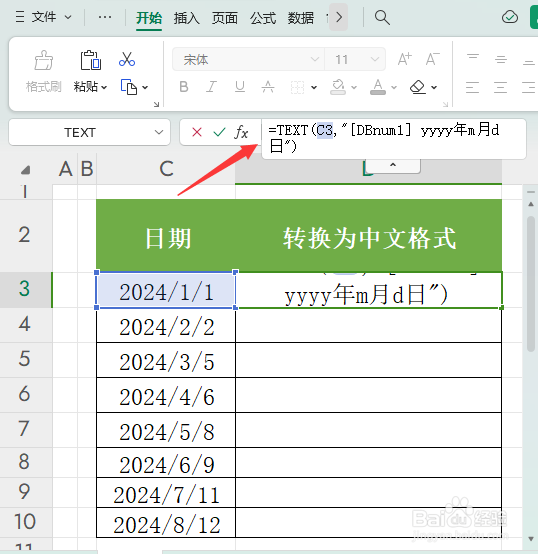538x554 pixels.
Task: Collapse the formula bar with up caret
Action: pyautogui.click(x=393, y=165)
